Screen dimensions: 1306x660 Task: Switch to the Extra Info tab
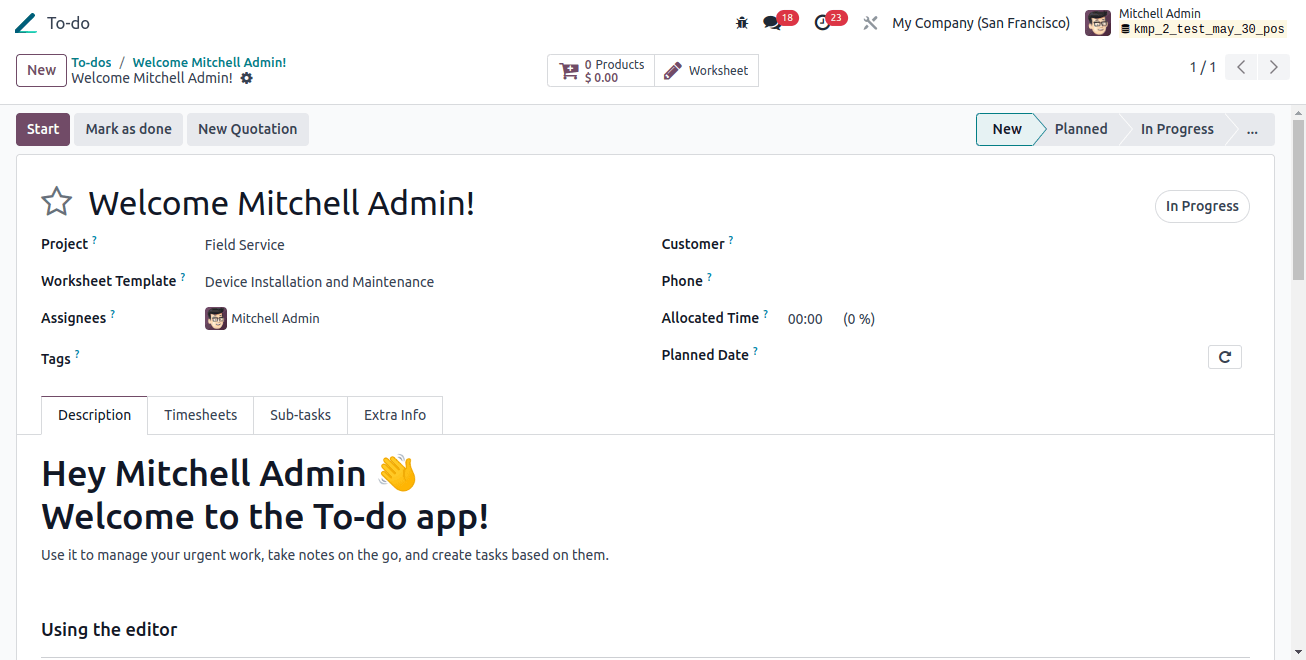coord(395,415)
